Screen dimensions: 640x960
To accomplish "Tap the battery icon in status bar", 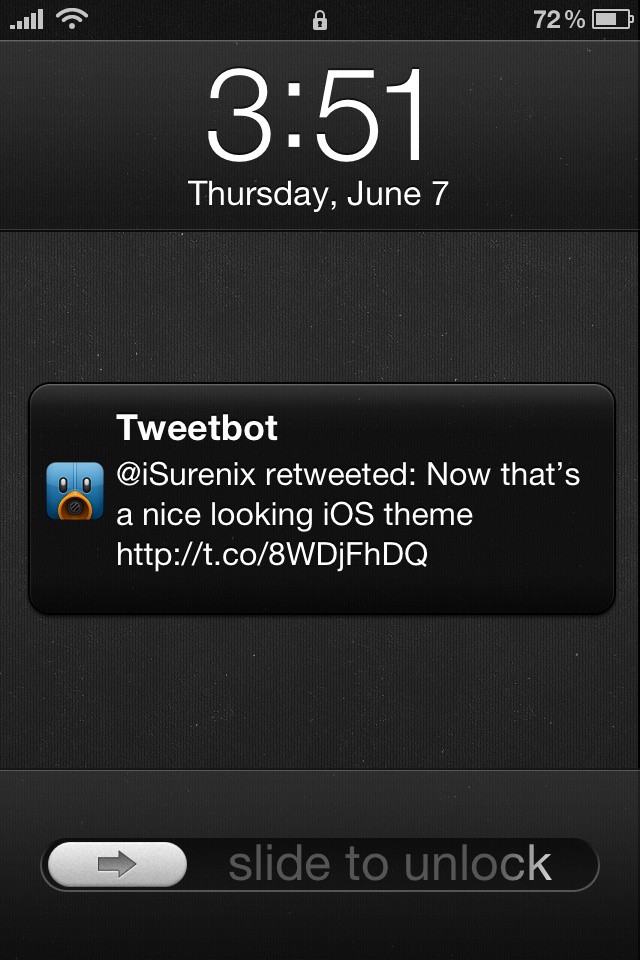I will [x=612, y=20].
